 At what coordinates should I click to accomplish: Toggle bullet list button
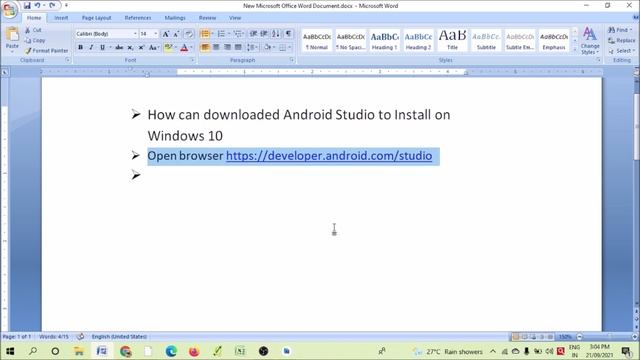click(x=205, y=34)
